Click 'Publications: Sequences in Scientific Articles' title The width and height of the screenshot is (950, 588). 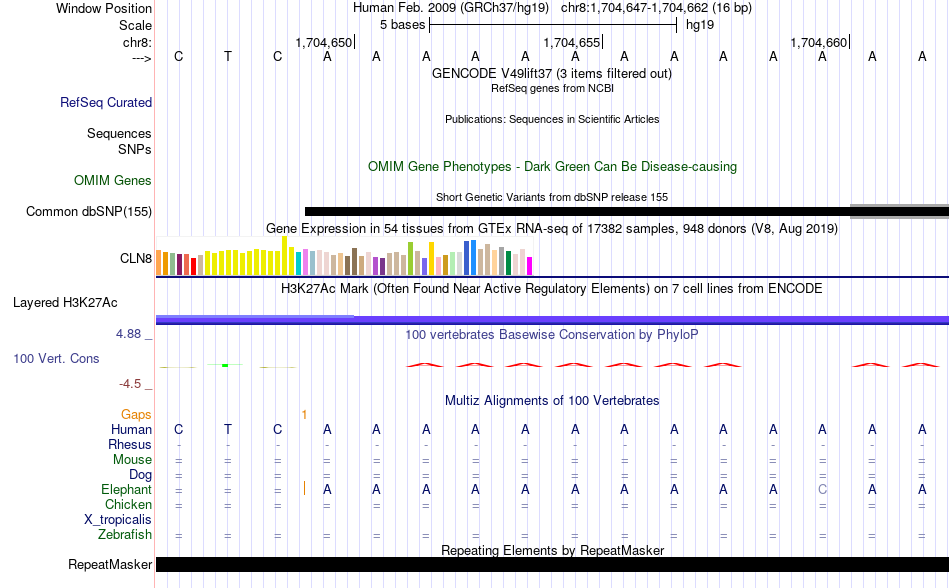point(552,119)
